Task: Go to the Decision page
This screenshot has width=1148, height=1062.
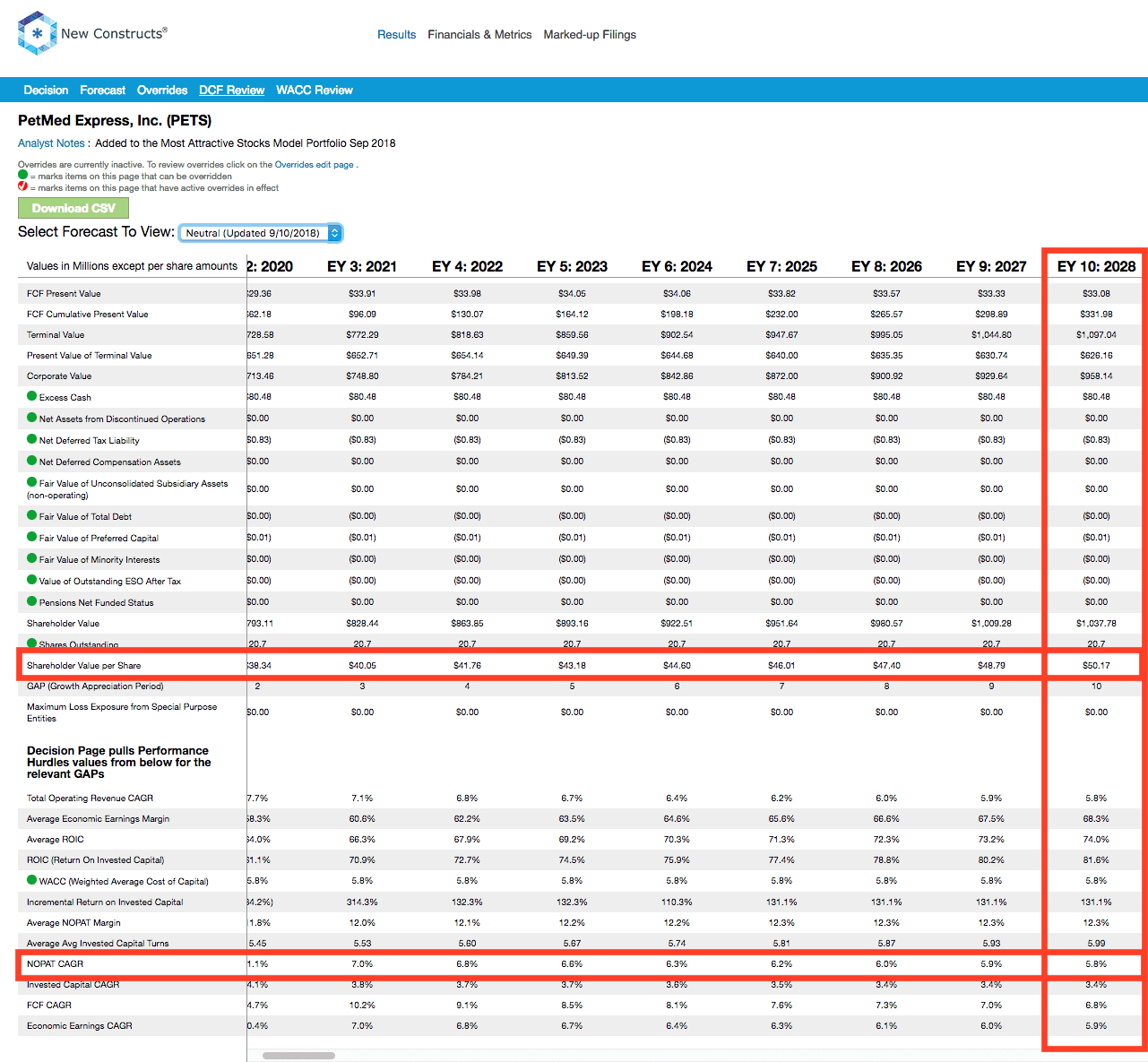Action: (46, 90)
